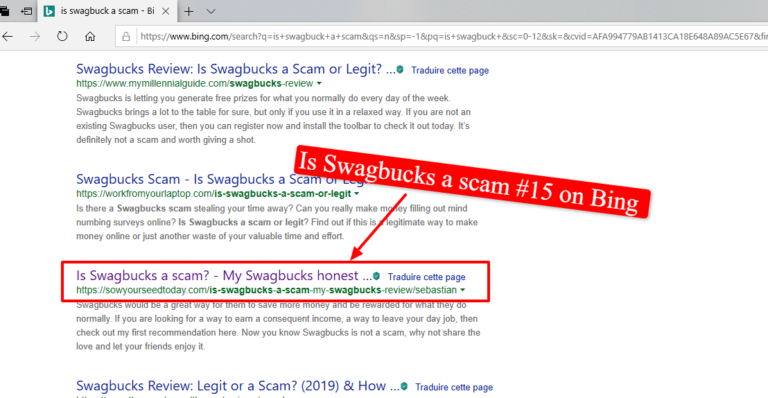Click the shield icon beside the 2019 review result
768x398 pixels.
coord(404,386)
